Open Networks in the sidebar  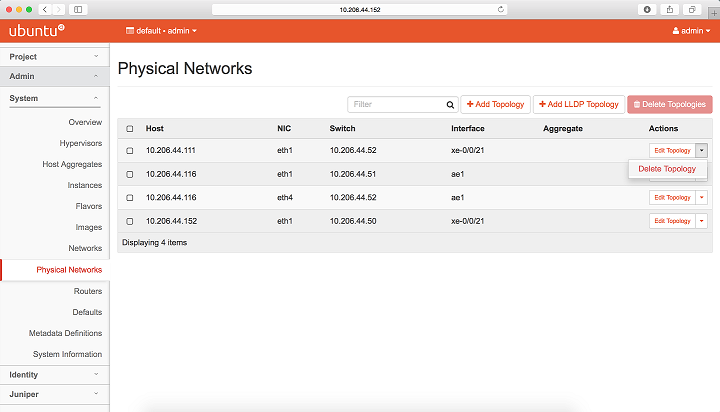tap(85, 248)
